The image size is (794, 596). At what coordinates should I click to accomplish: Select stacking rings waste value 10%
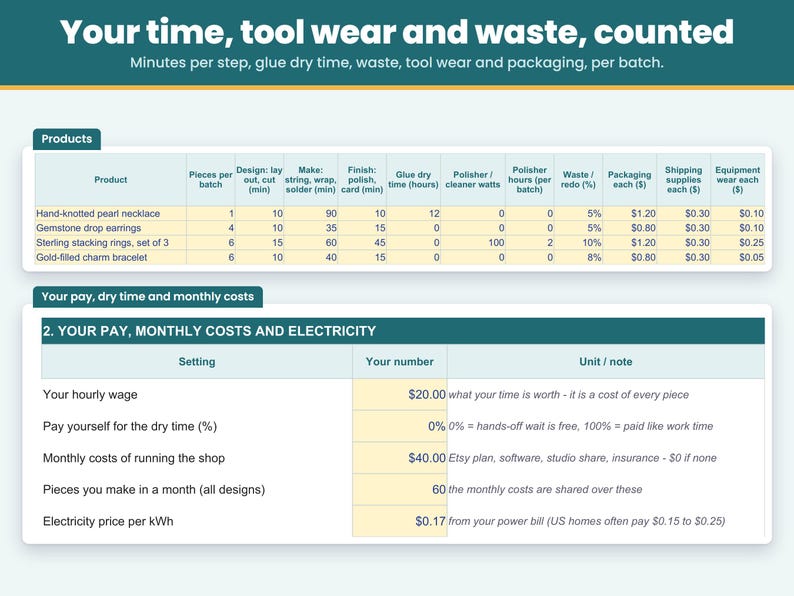click(578, 243)
